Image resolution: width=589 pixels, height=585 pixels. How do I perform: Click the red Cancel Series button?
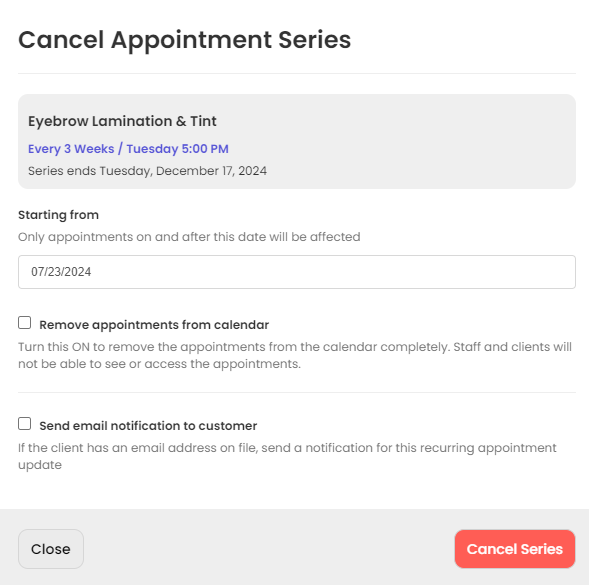coord(515,549)
